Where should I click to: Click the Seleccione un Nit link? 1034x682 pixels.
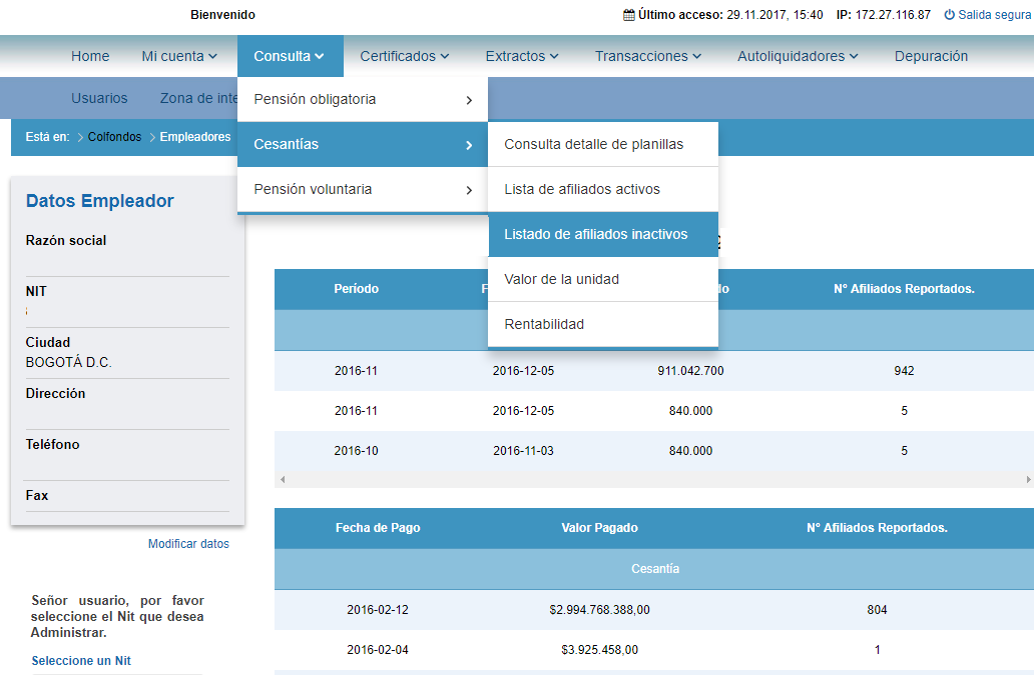coord(81,661)
